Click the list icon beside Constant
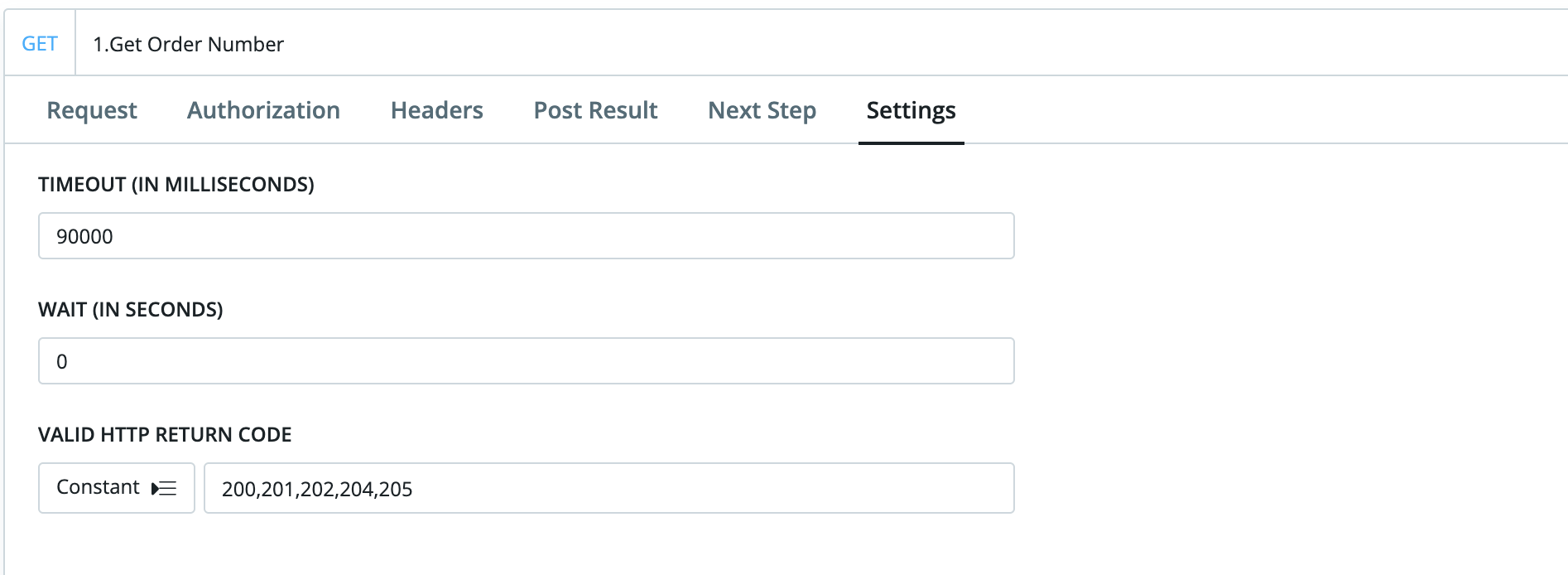Viewport: 1568px width, 575px height. (x=164, y=488)
